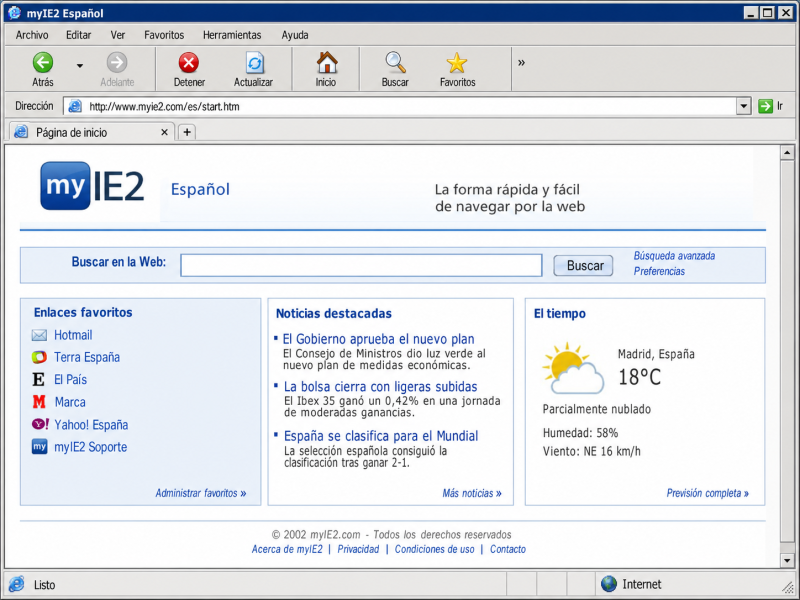Stop loading with the Detener button
800x600 pixels.
click(189, 70)
